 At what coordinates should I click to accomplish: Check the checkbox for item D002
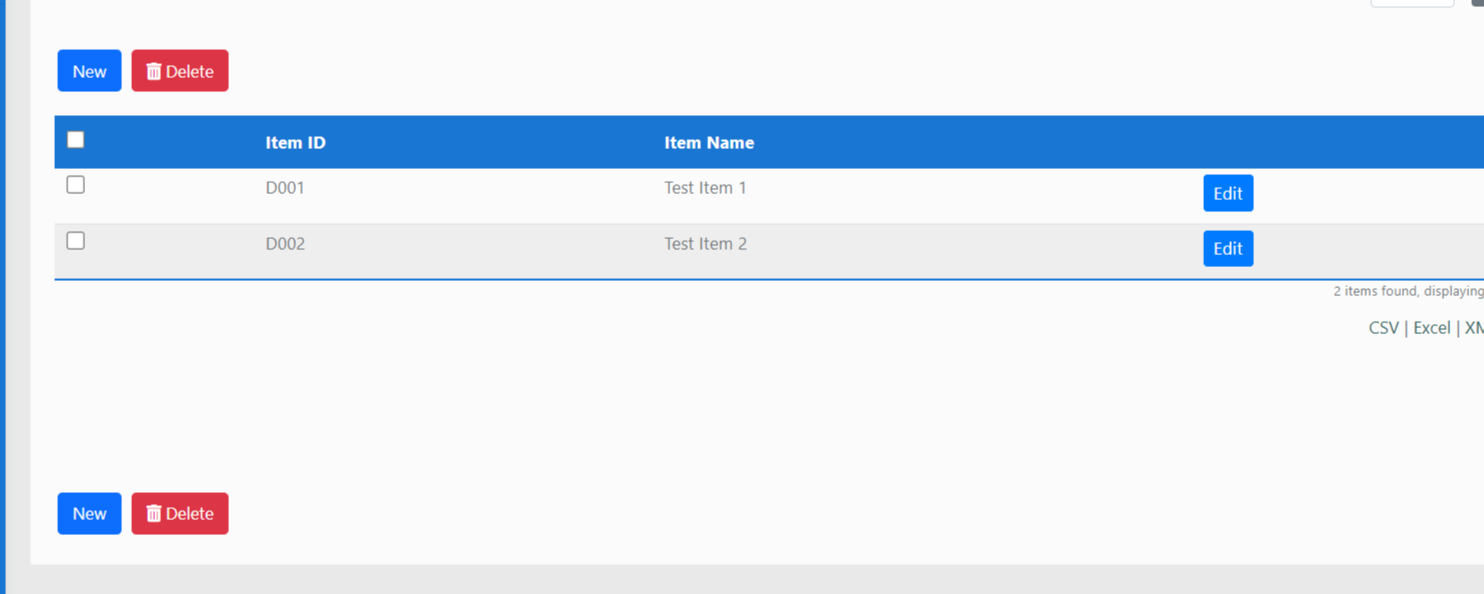[76, 241]
